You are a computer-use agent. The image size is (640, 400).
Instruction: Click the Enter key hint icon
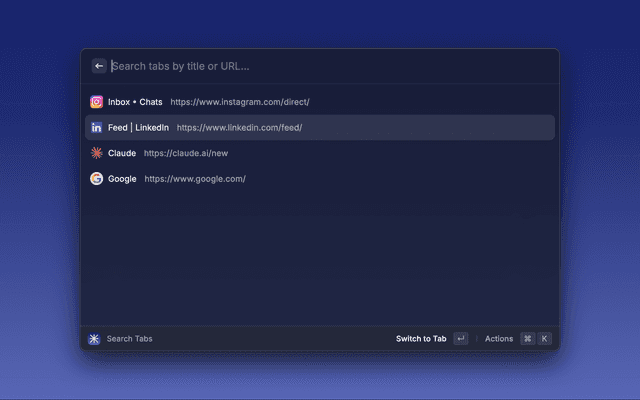point(461,339)
